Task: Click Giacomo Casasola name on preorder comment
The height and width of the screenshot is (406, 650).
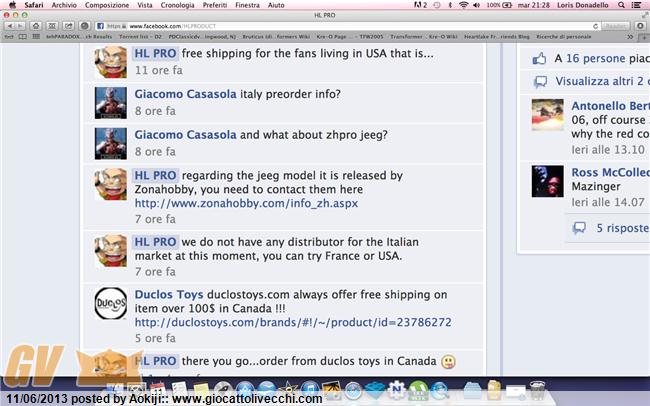Action: tap(185, 94)
